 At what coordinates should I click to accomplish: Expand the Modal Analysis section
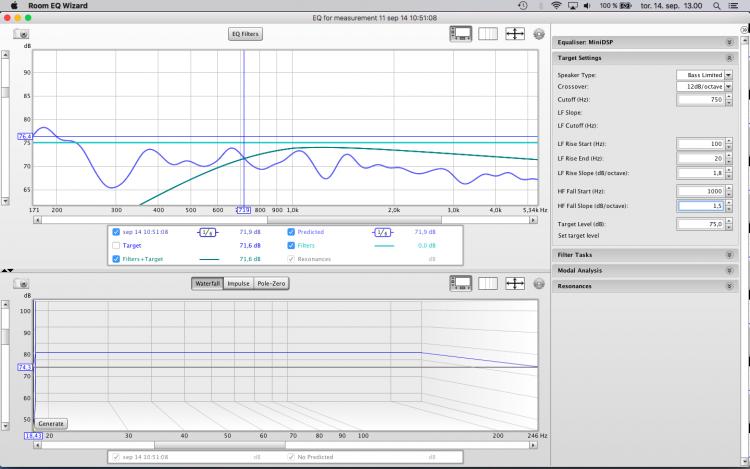729,271
